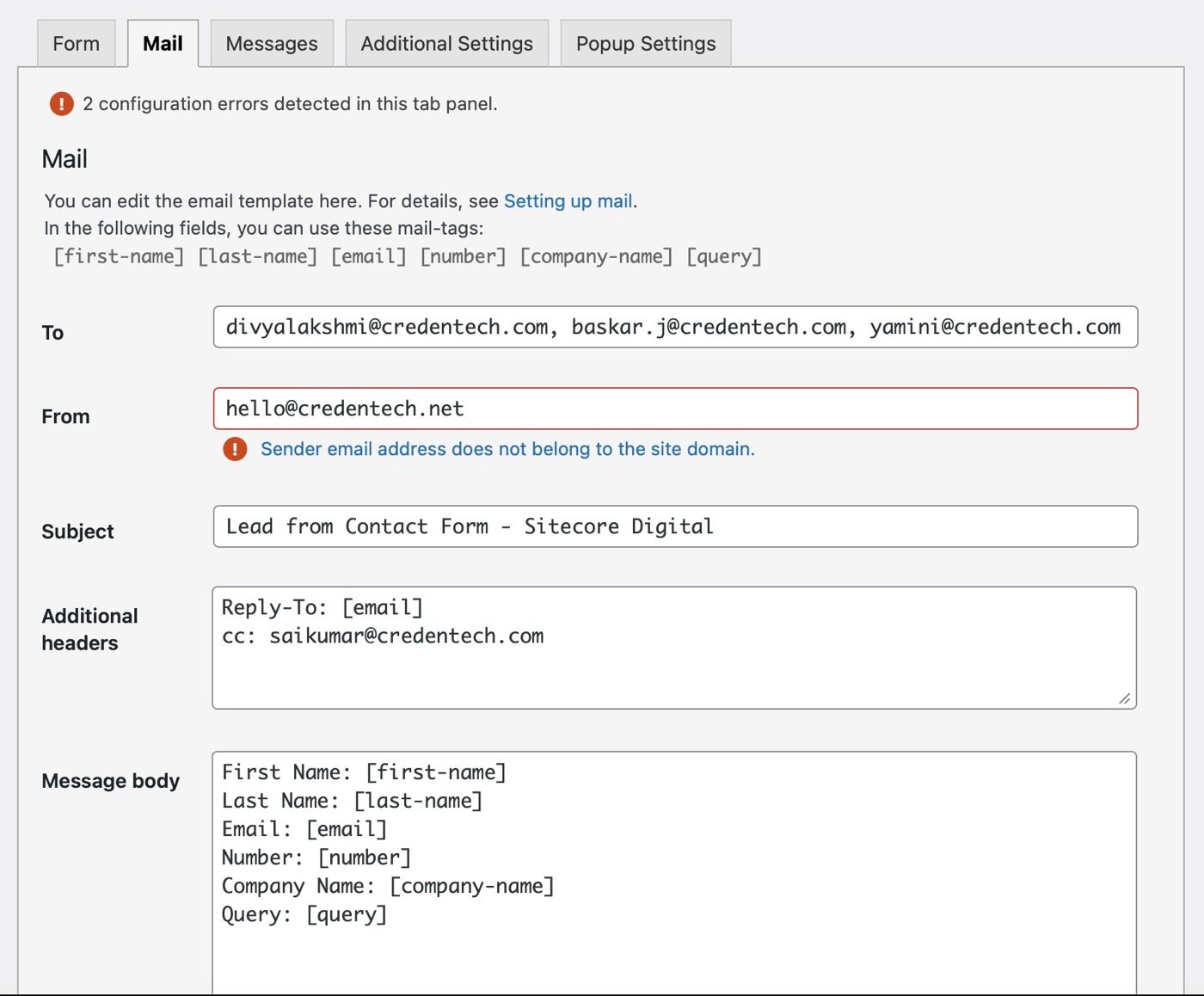Click the Subject input field
This screenshot has width=1204, height=996.
pyautogui.click(x=675, y=526)
